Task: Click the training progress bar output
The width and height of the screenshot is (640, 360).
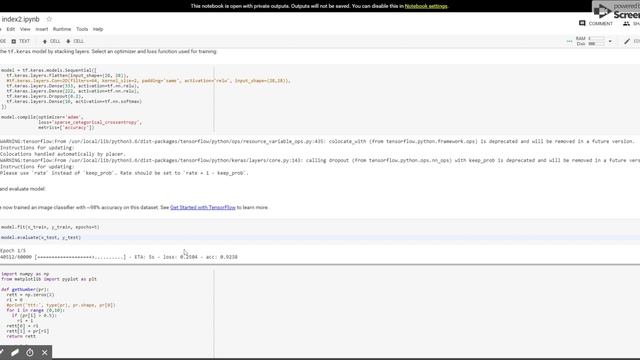Action: (x=119, y=257)
